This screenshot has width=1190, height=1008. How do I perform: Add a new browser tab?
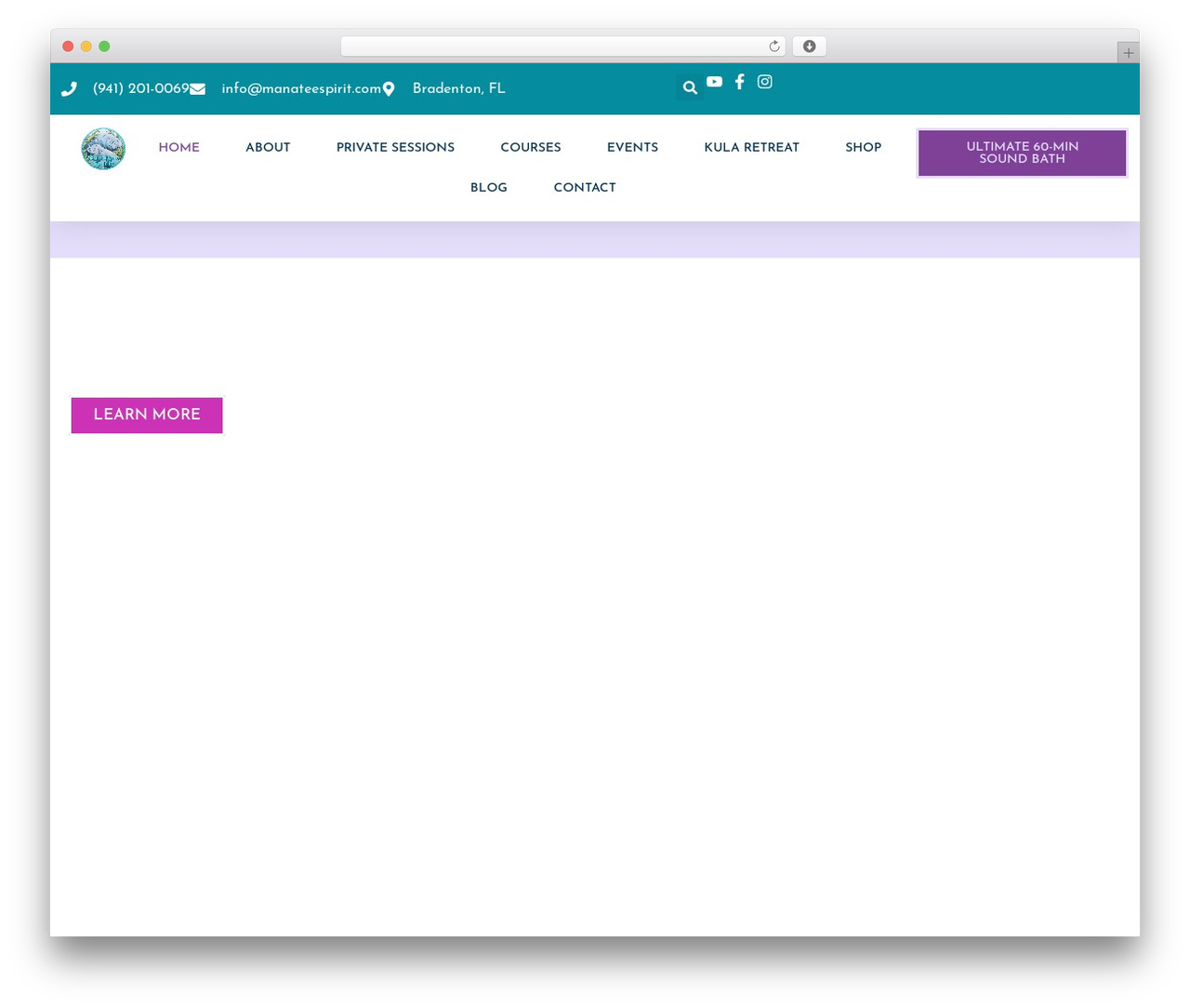point(1128,53)
